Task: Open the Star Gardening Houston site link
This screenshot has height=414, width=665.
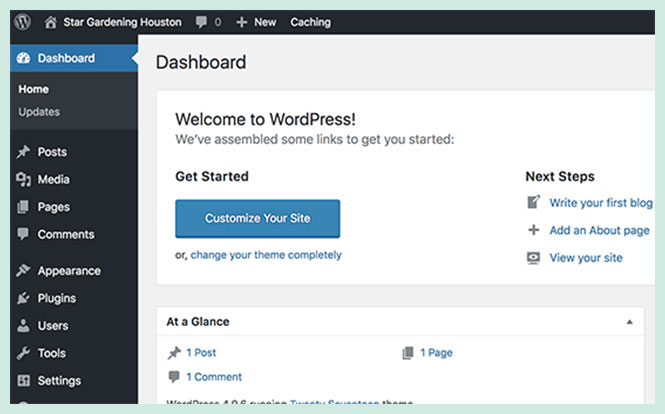Action: 122,22
